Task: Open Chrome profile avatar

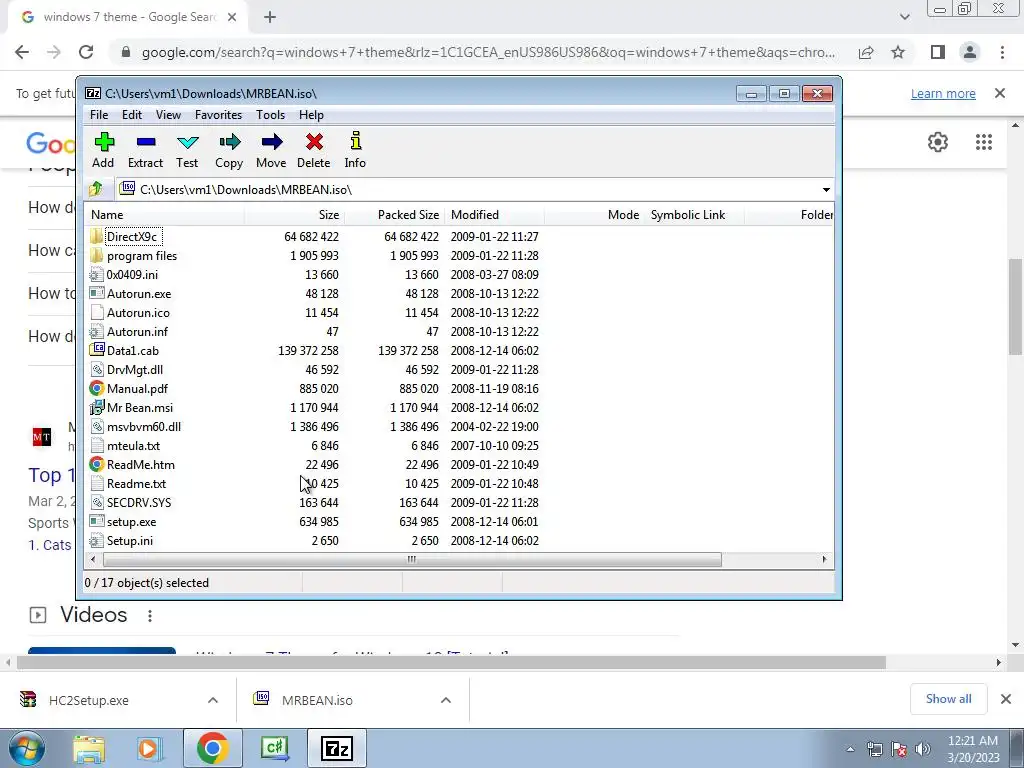Action: [970, 52]
